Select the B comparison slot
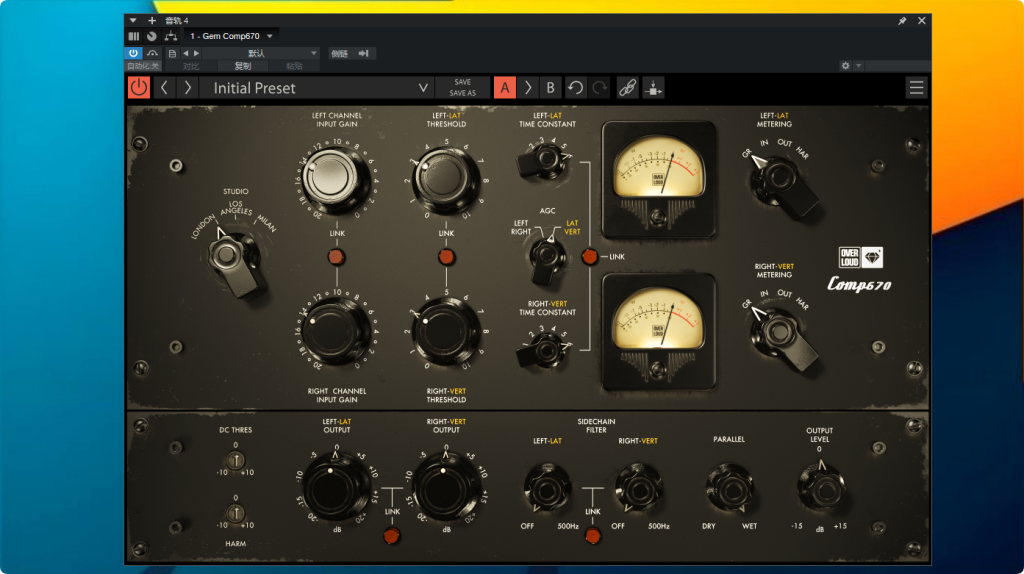1024x574 pixels. tap(551, 88)
